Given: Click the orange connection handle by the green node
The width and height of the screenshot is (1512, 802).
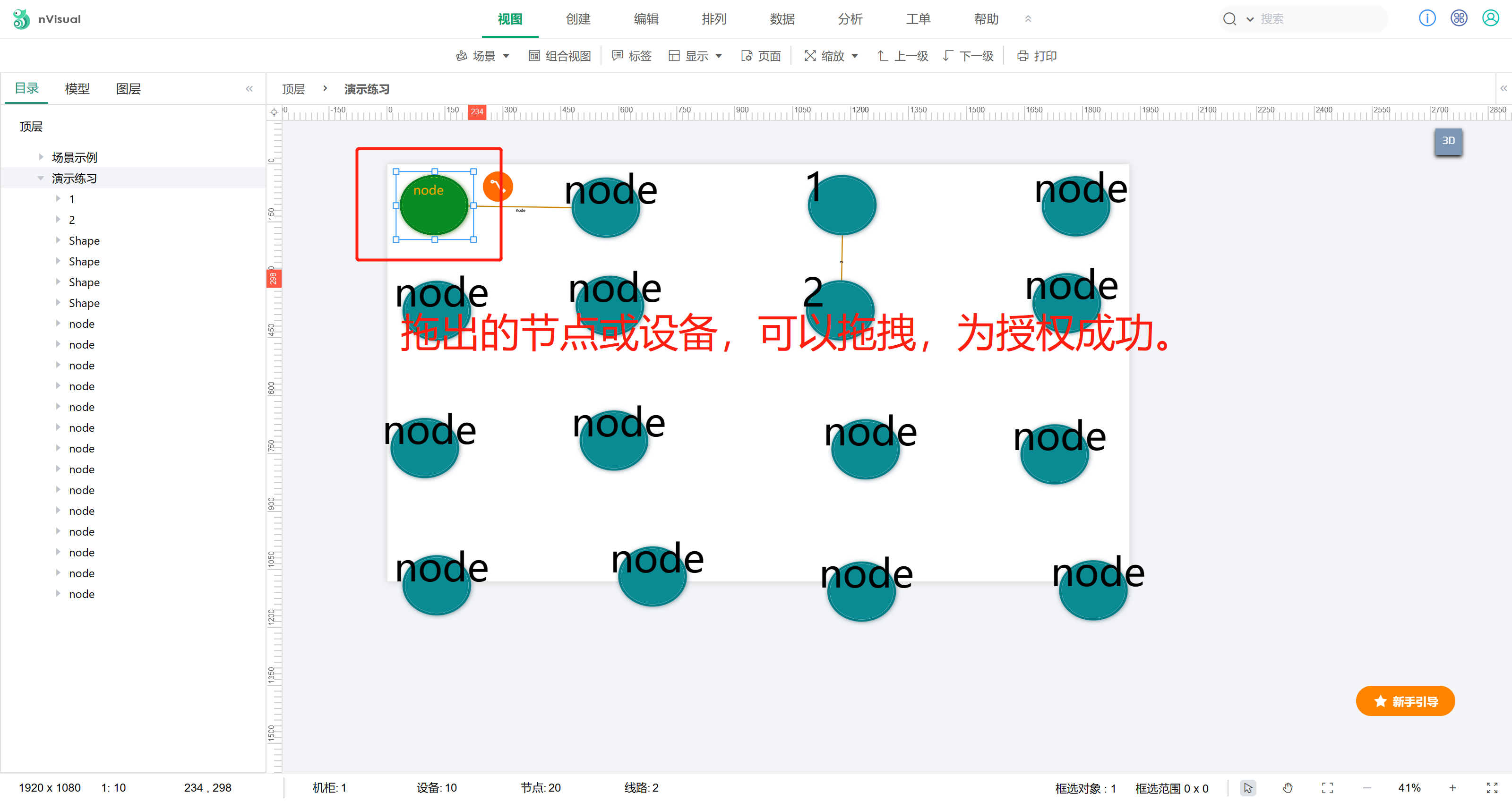Looking at the screenshot, I should tap(498, 187).
